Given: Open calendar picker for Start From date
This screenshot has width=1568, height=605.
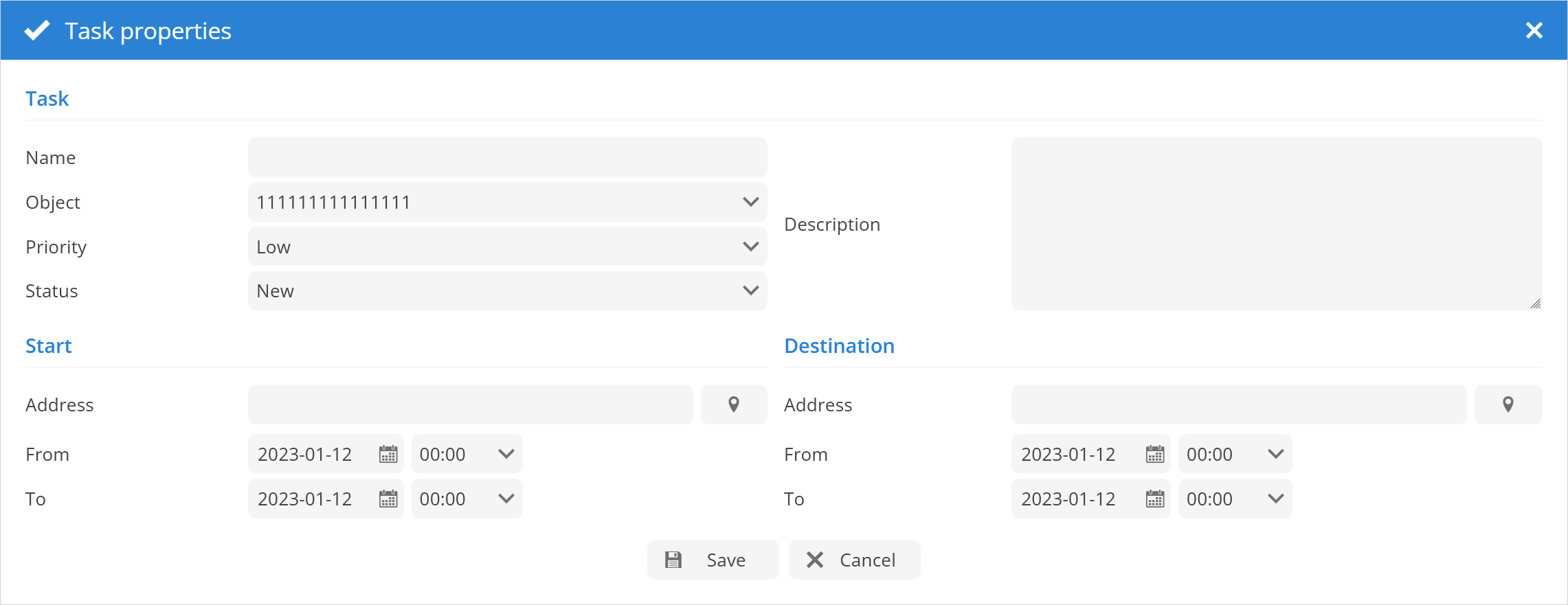Looking at the screenshot, I should (x=388, y=455).
